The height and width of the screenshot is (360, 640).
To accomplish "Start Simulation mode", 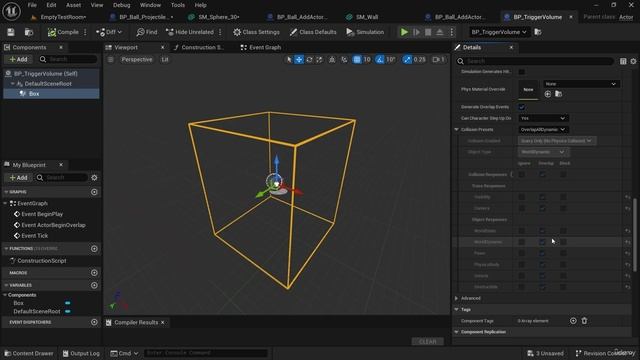I will pos(365,32).
